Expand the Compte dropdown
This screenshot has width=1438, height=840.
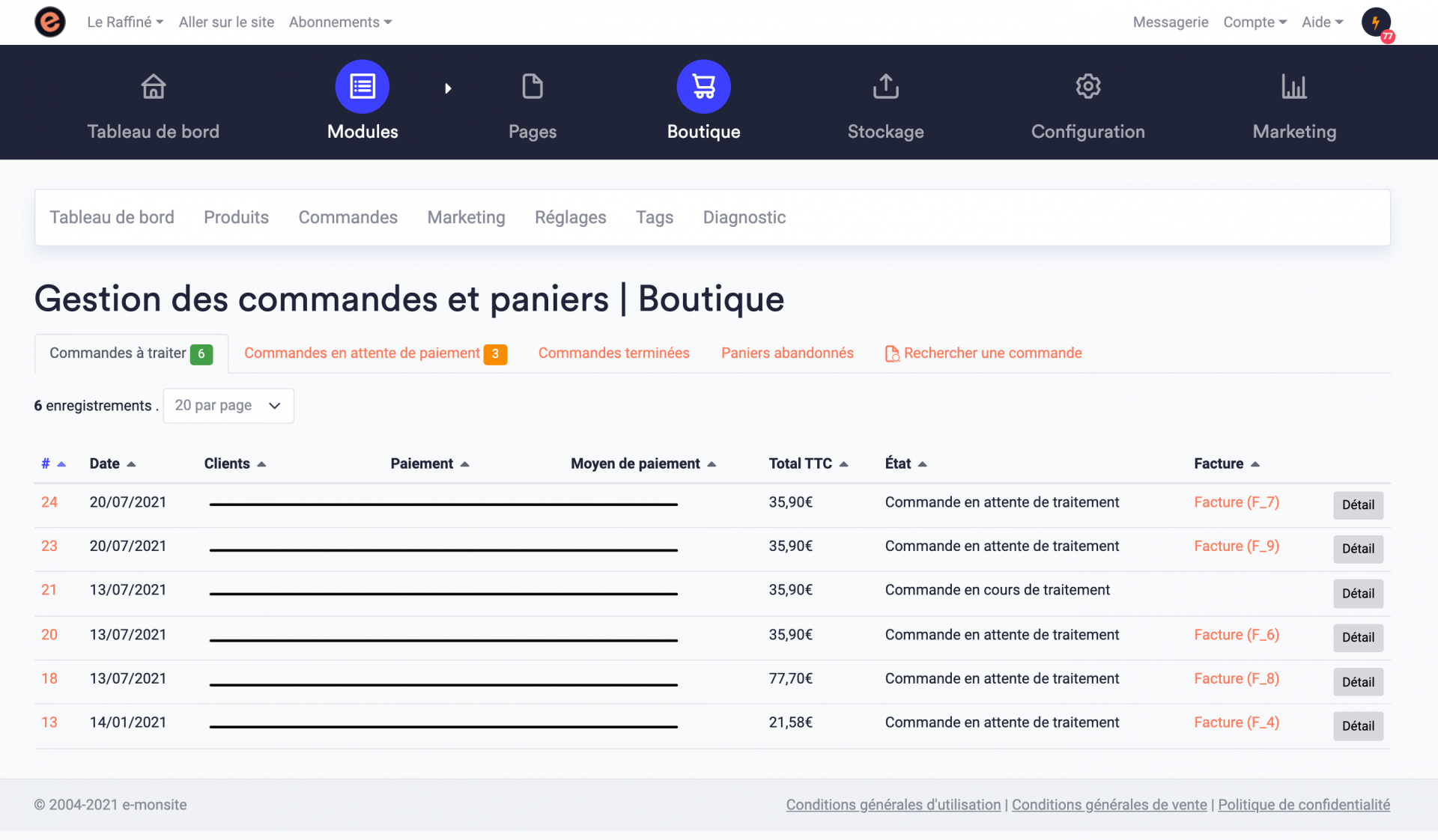(1255, 22)
